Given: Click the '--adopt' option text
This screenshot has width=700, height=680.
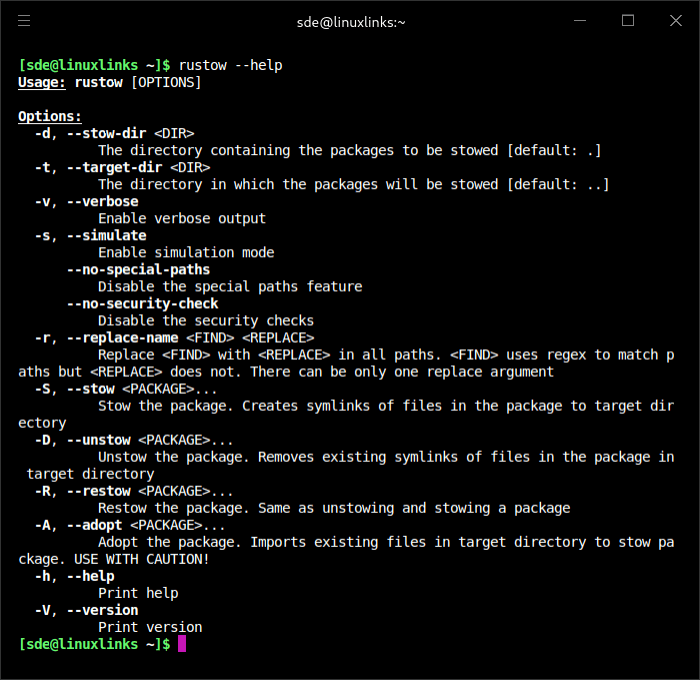Looking at the screenshot, I should click(94, 524).
